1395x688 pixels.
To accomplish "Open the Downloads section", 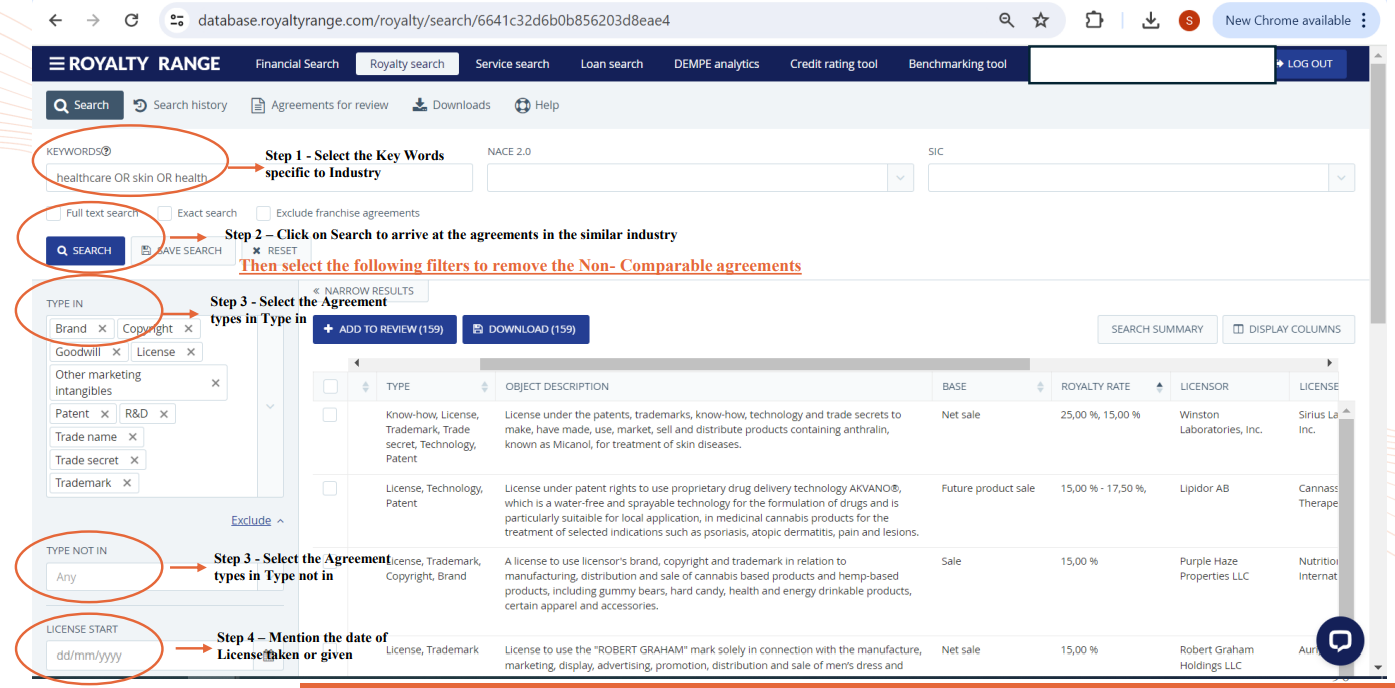I will 451,105.
